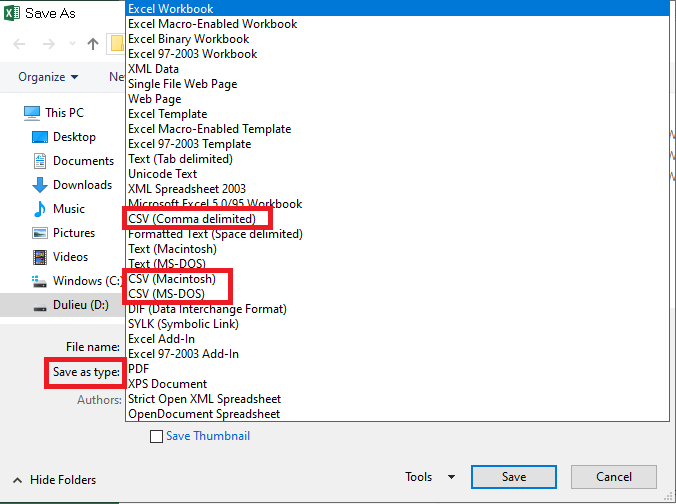The width and height of the screenshot is (676, 504).
Task: Choose Excel Binary Workbook type
Action: click(x=397, y=39)
